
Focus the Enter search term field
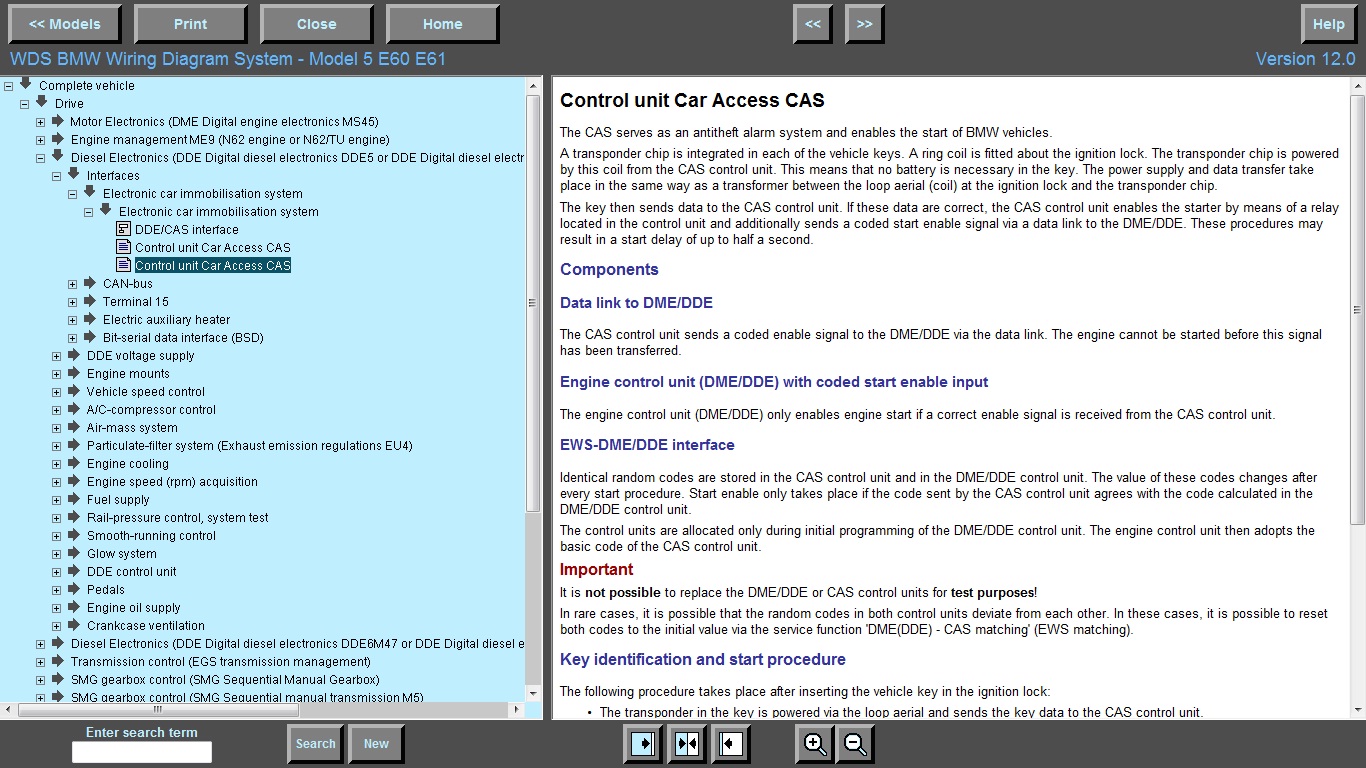[x=142, y=752]
